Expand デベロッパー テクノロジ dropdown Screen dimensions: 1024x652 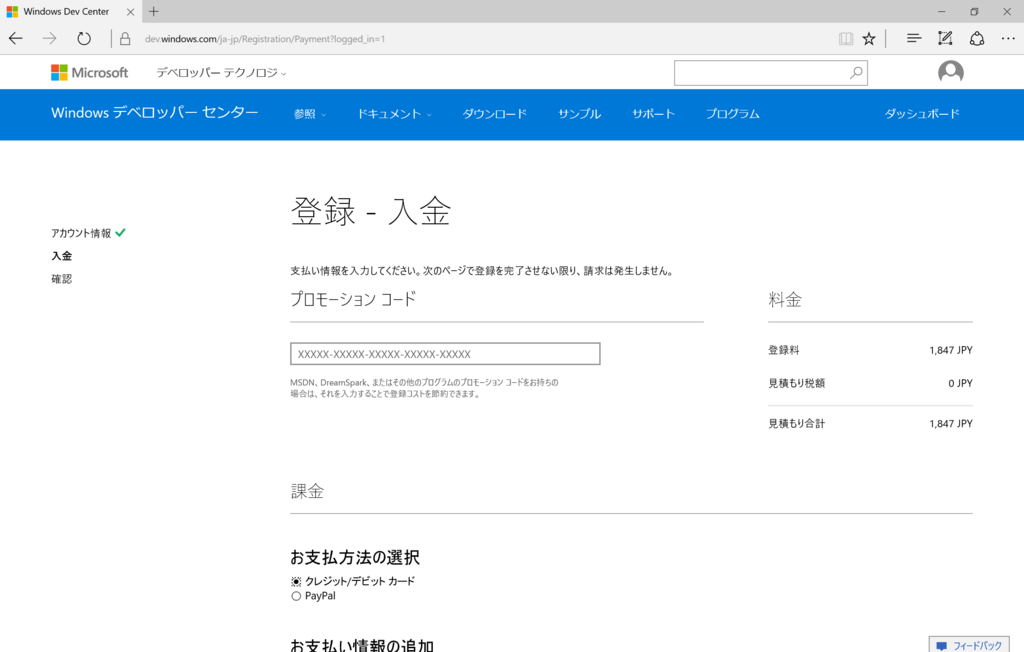[x=221, y=73]
